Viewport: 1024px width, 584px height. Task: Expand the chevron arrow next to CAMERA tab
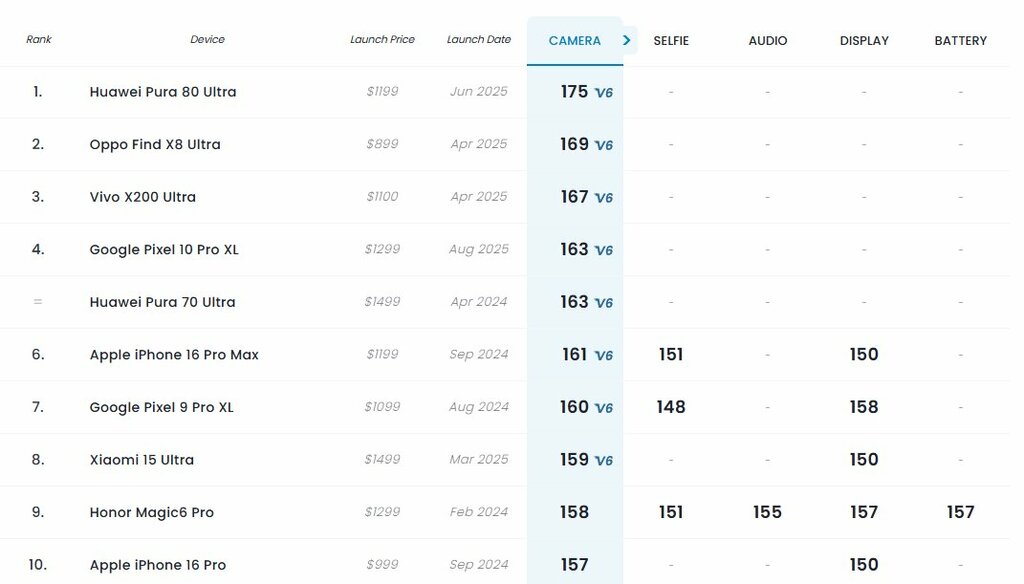[627, 40]
